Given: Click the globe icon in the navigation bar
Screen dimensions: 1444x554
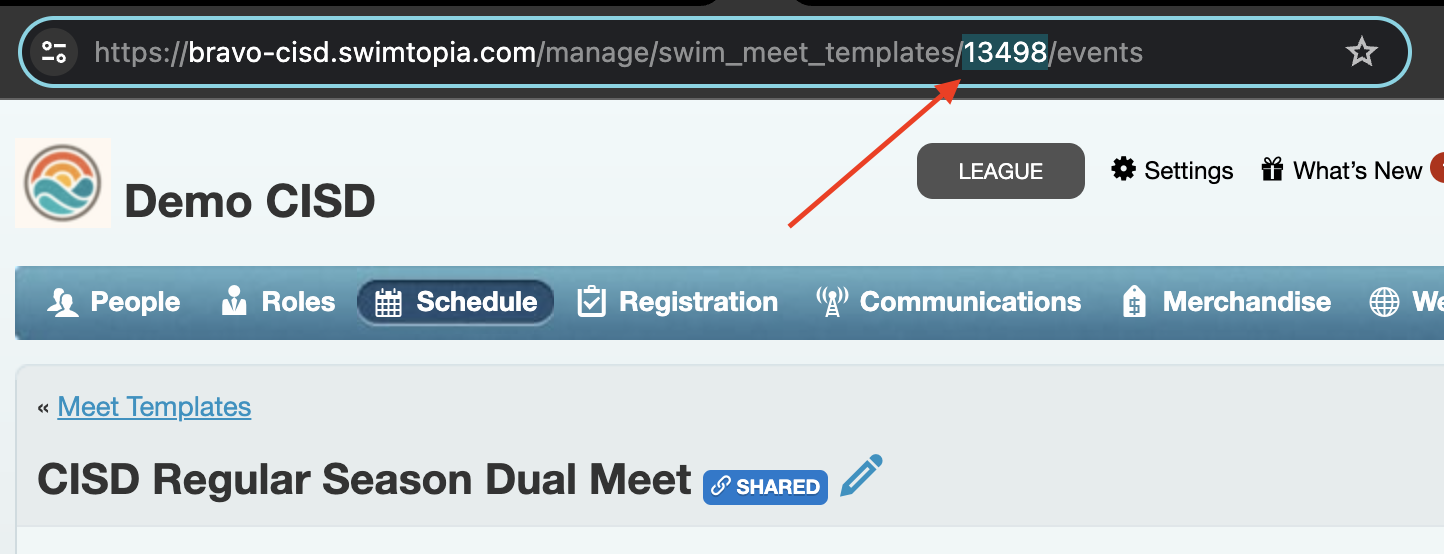Looking at the screenshot, I should (x=1384, y=302).
